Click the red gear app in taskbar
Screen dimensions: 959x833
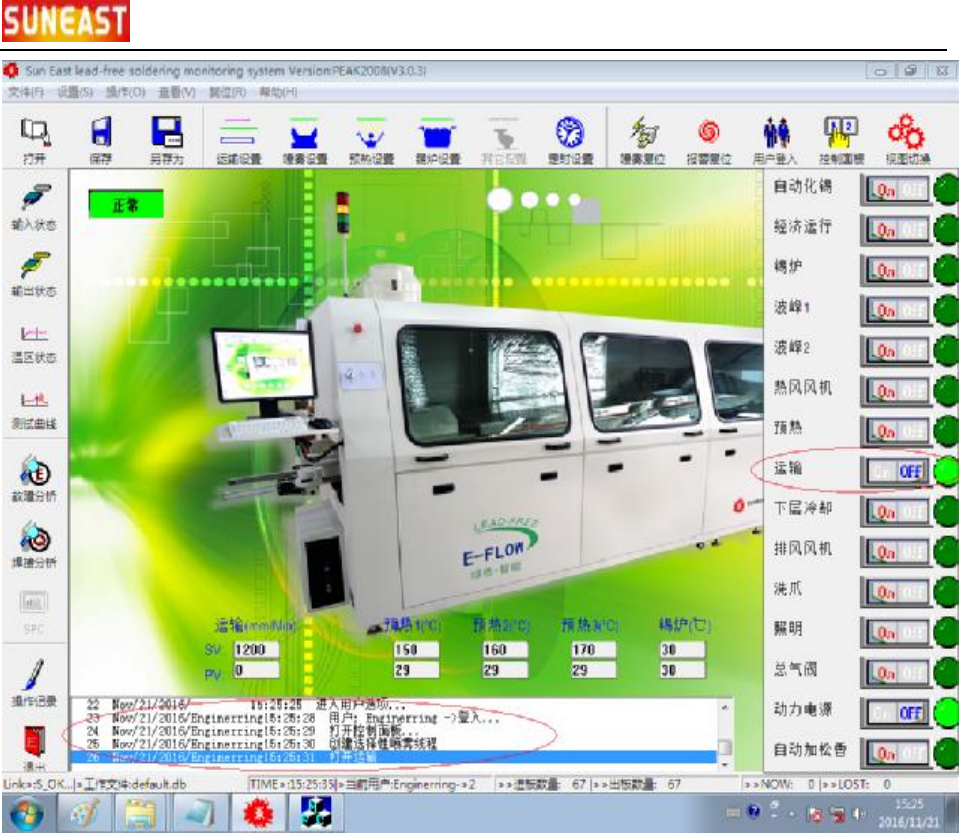coord(258,813)
